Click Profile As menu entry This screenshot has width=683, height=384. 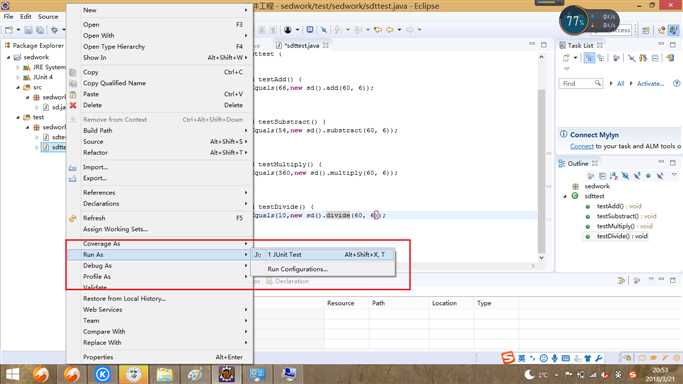[x=160, y=276]
